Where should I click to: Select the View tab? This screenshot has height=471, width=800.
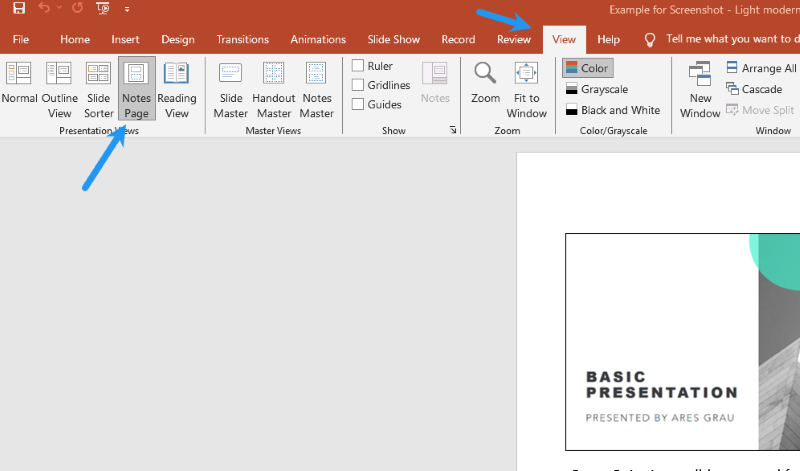click(564, 39)
